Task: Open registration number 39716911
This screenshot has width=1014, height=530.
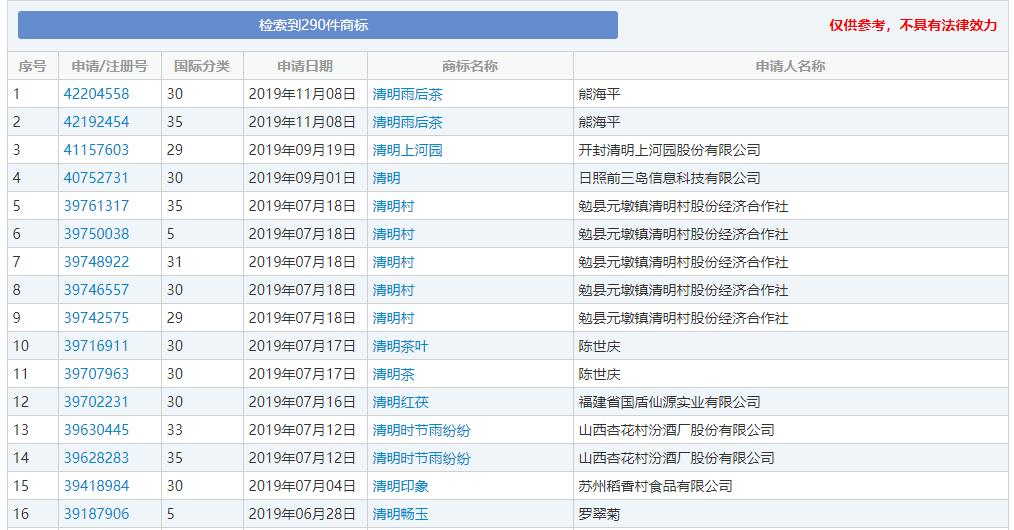Action: 96,346
